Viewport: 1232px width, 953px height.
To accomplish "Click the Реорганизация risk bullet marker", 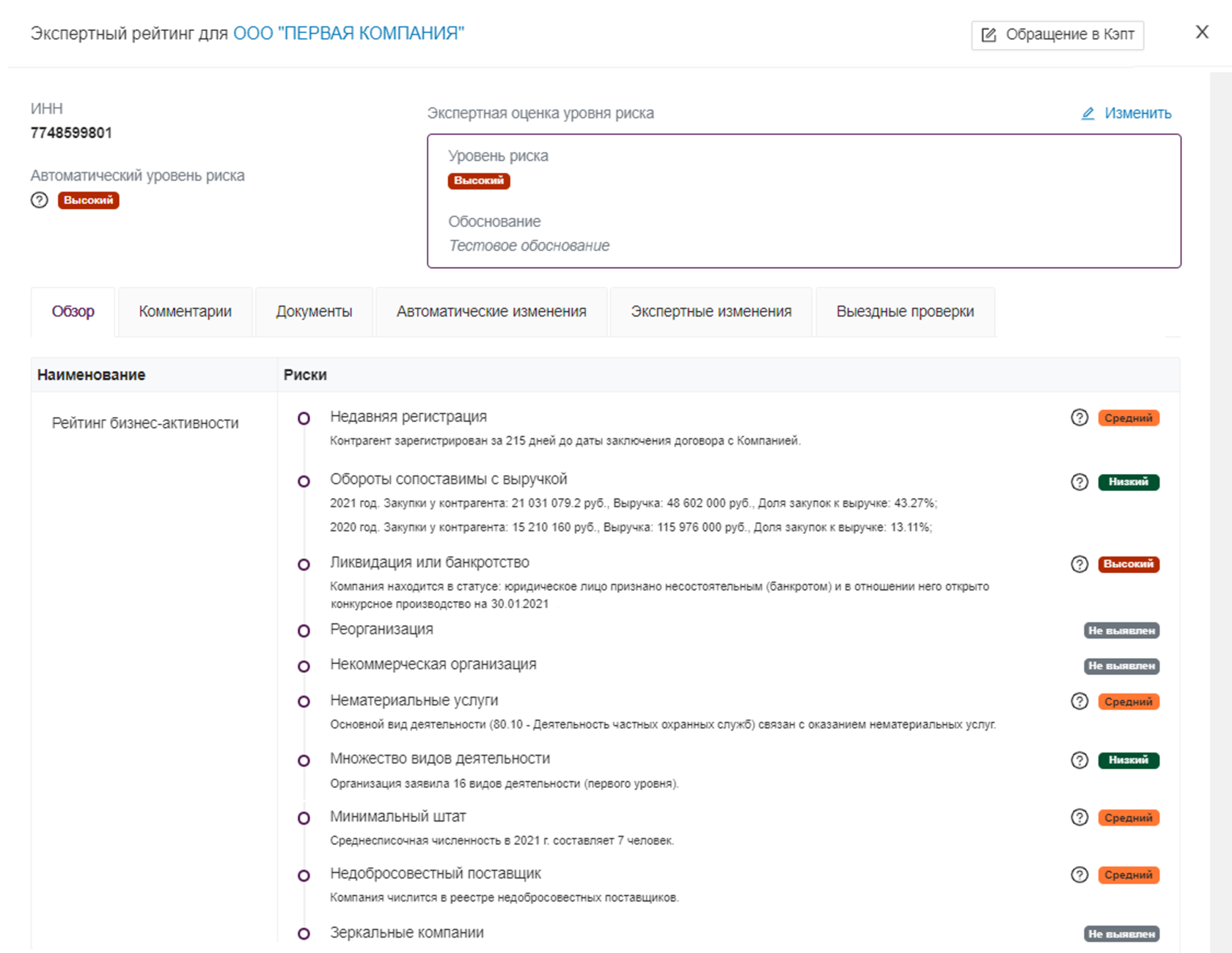I will 304,631.
